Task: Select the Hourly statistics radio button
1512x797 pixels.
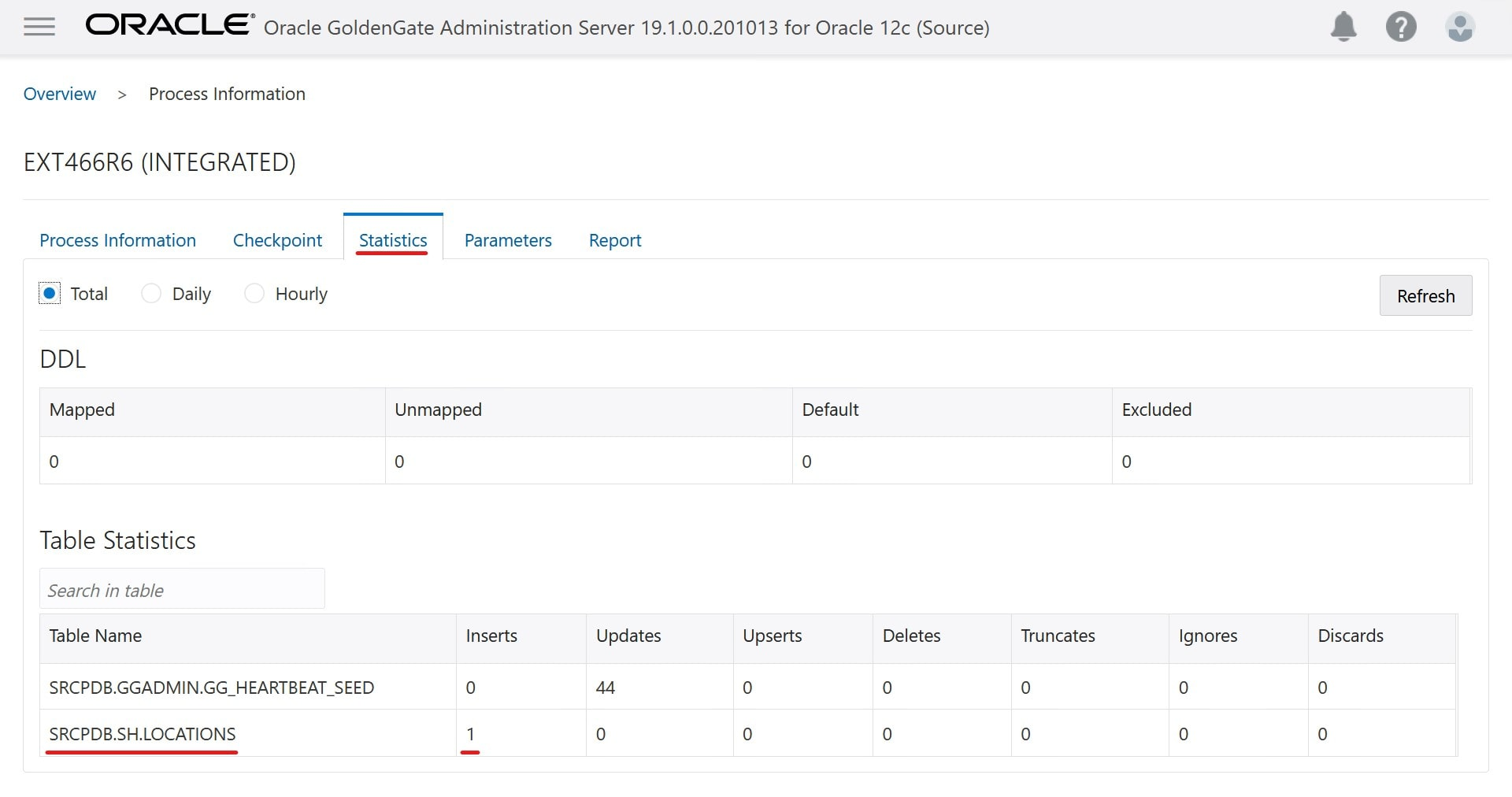Action: pos(254,294)
